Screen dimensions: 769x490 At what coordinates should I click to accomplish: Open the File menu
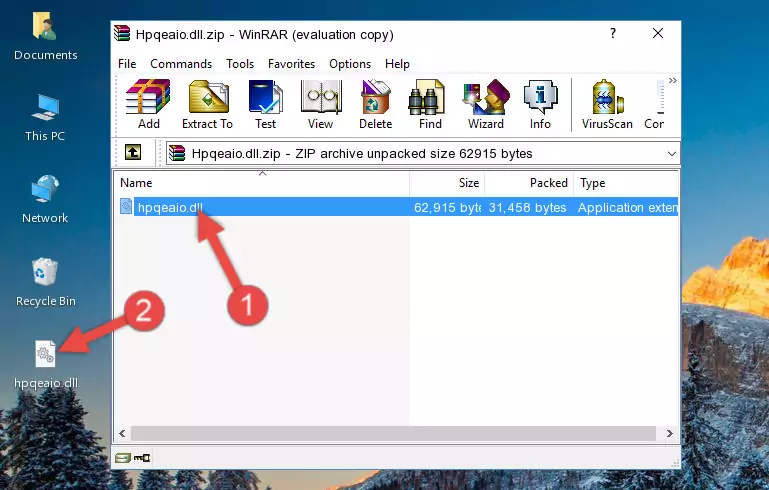127,64
